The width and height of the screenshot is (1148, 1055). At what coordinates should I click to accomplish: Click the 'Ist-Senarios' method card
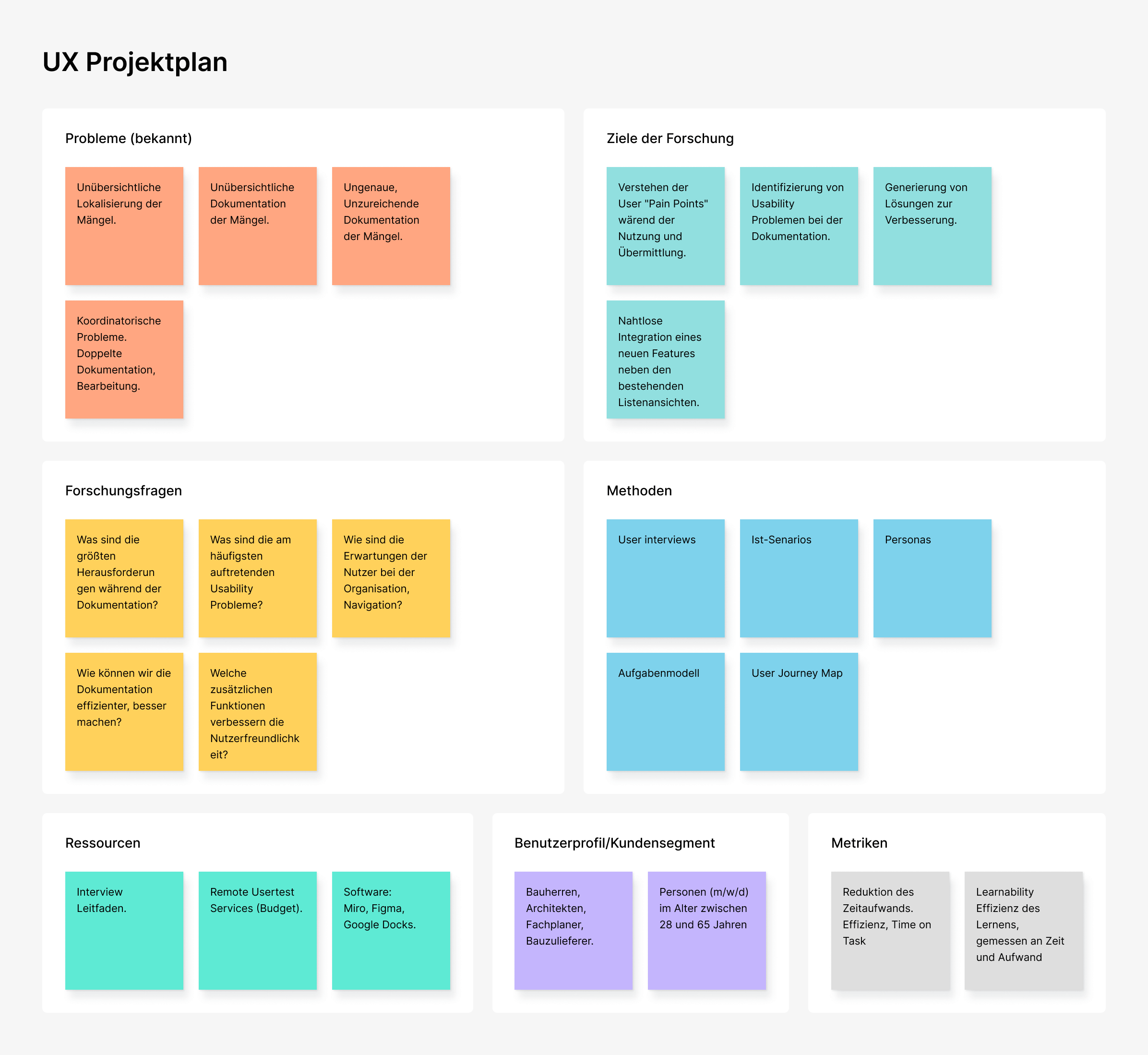coord(799,577)
